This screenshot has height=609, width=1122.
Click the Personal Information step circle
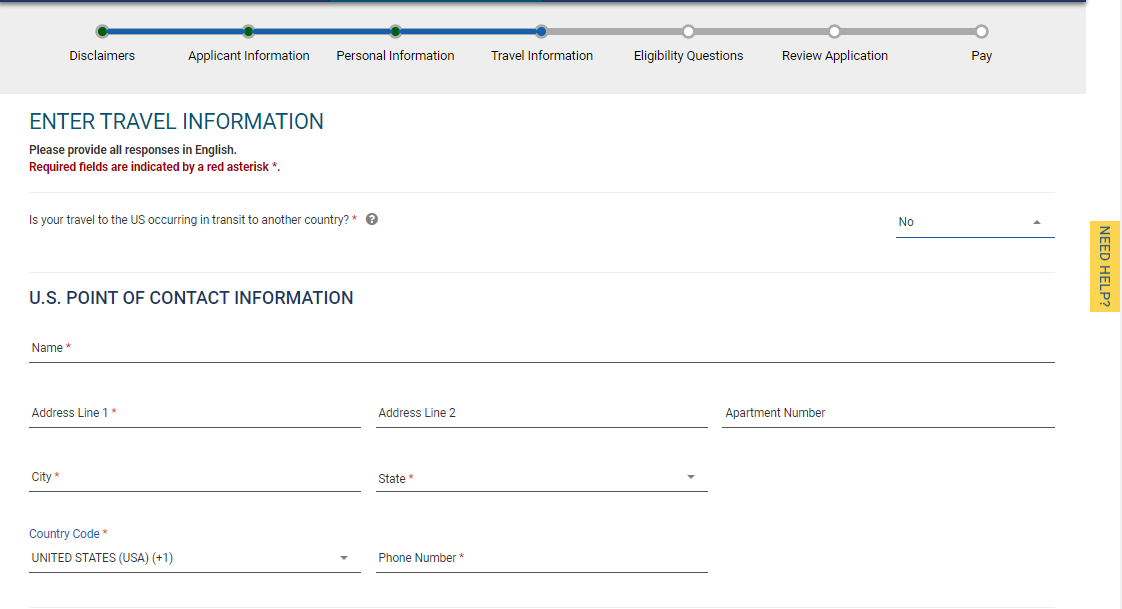click(x=395, y=32)
